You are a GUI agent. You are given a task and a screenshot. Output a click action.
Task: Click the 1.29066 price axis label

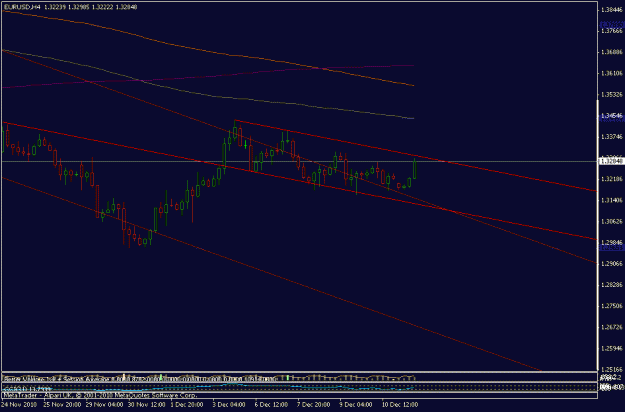pos(611,263)
